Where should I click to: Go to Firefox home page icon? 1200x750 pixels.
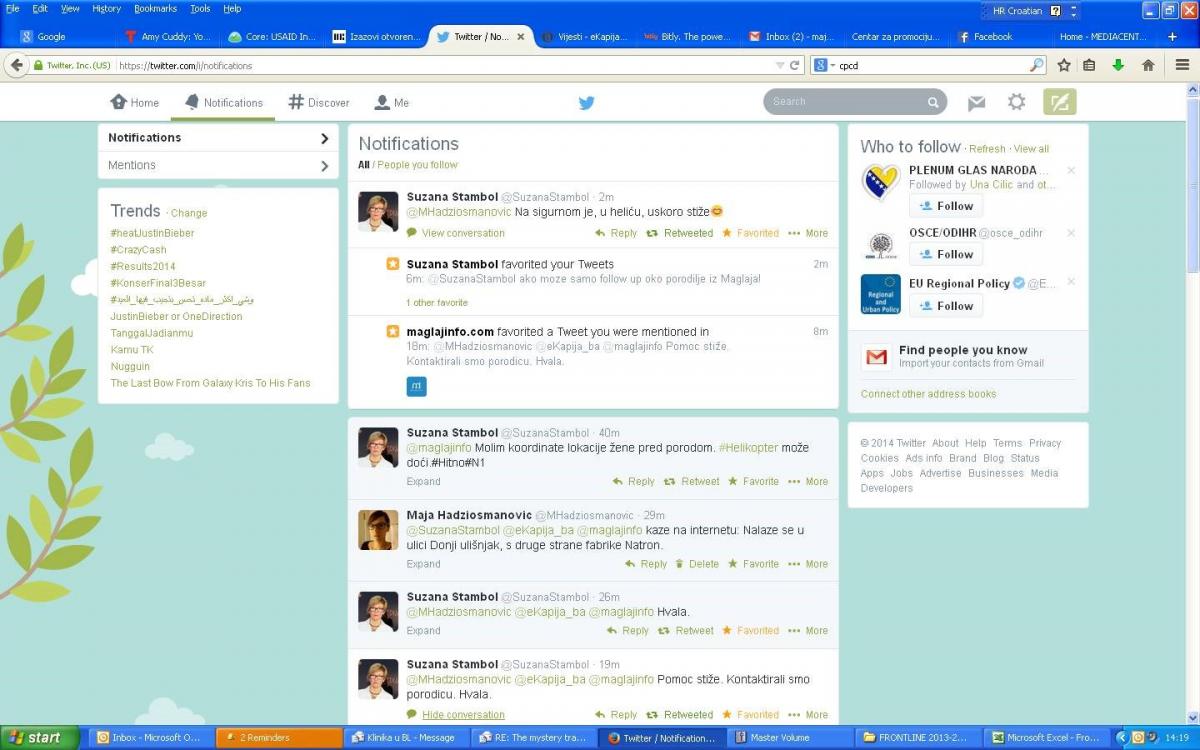[1148, 65]
